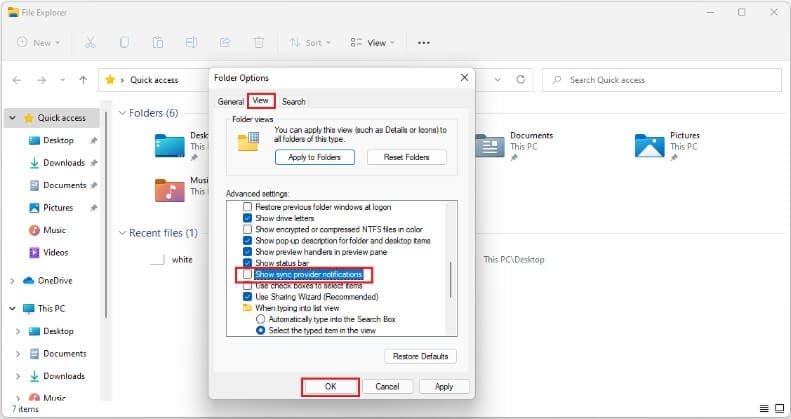Screen dimensions: 791x419
Task: Expand the OneDrive tree node
Action: (x=11, y=281)
